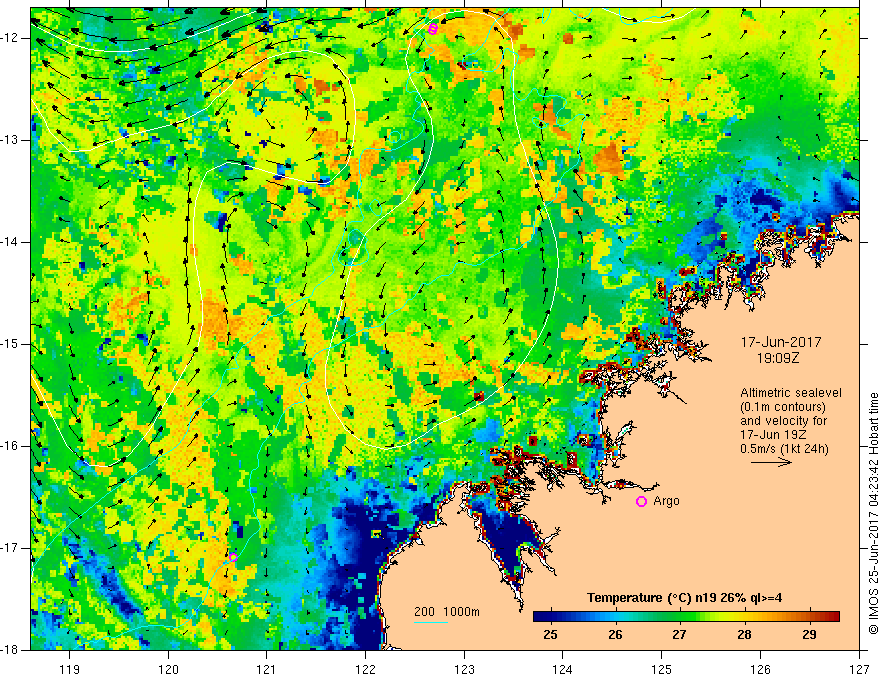Click the IMOS copyright timestamp text
Image resolution: width=880 pixels, height=680 pixels.
873,513
